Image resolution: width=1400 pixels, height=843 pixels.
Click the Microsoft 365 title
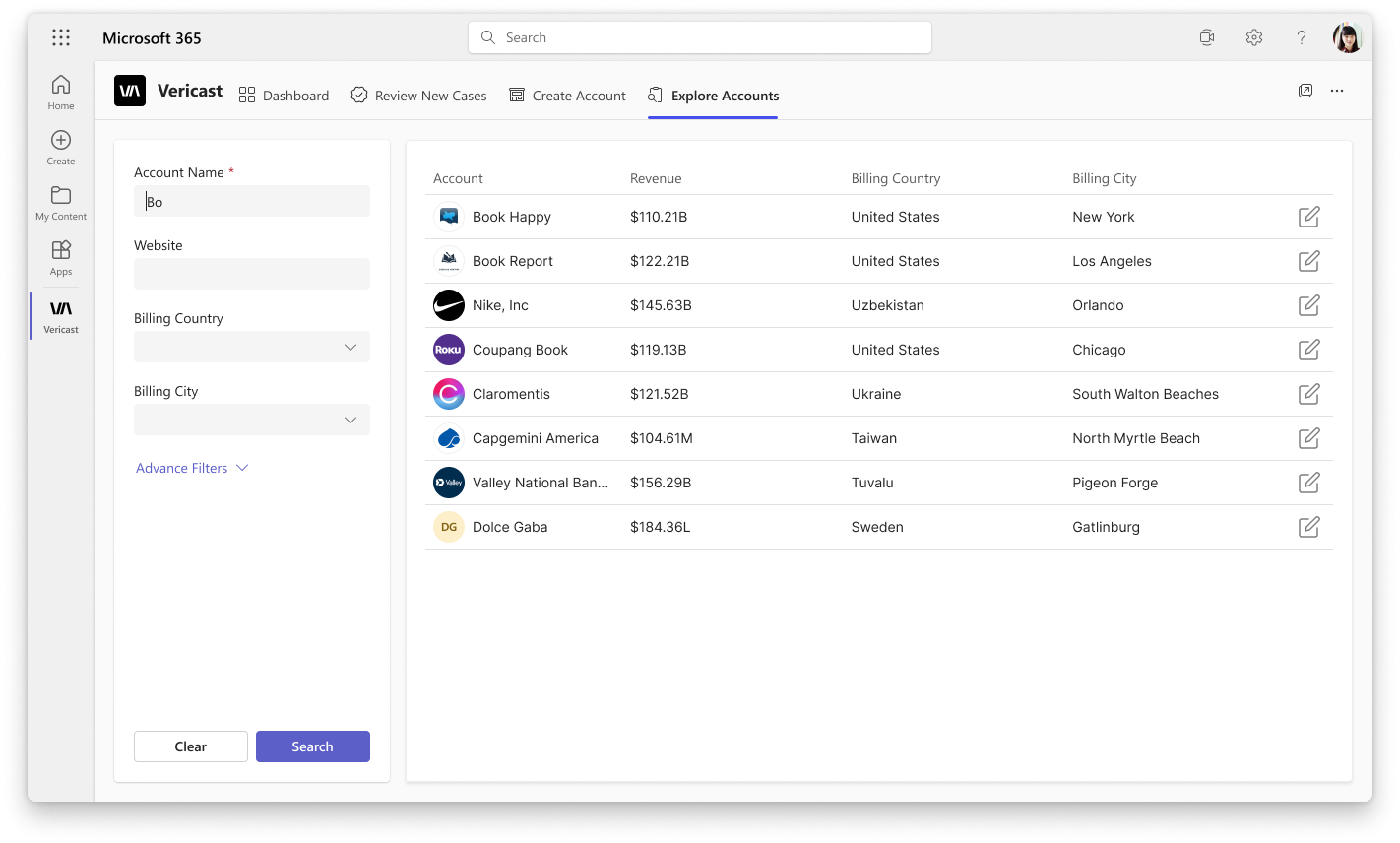pos(152,38)
